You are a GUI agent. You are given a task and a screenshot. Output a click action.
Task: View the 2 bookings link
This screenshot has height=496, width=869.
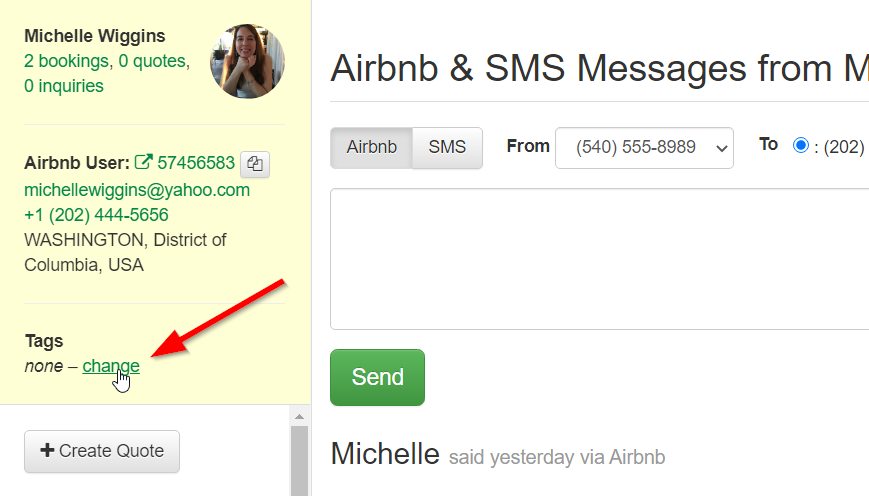click(67, 61)
